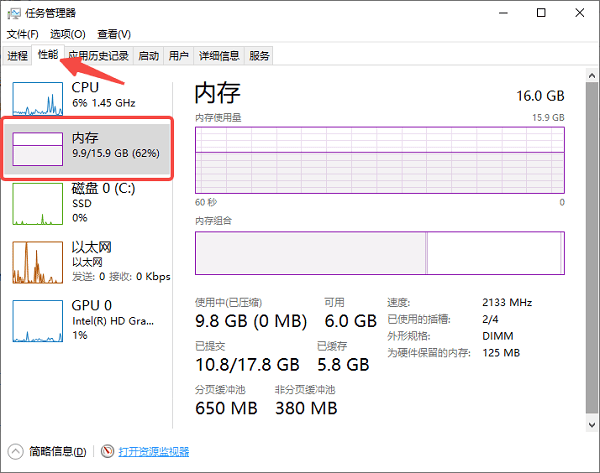Select the 以太网 network graph thumbnail
The height and width of the screenshot is (473, 600).
37,261
